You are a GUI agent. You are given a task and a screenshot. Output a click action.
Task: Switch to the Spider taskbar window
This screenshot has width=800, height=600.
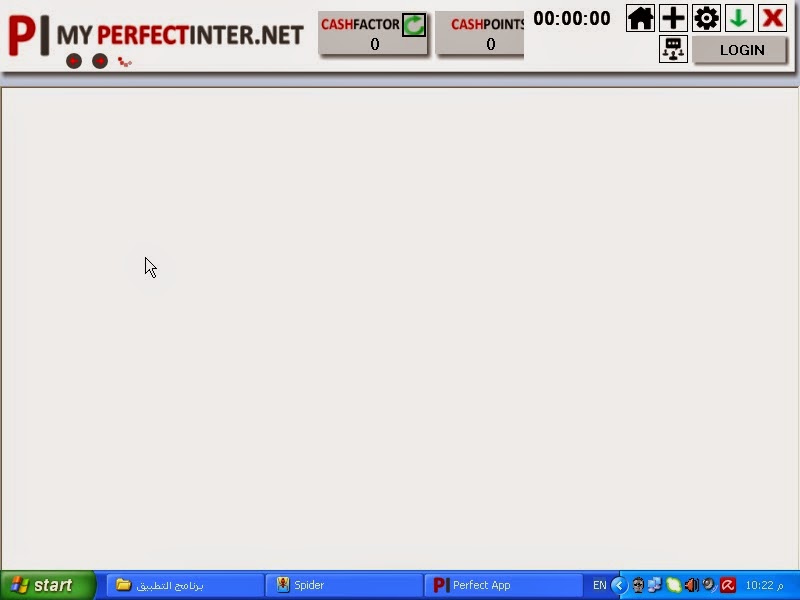click(x=344, y=585)
